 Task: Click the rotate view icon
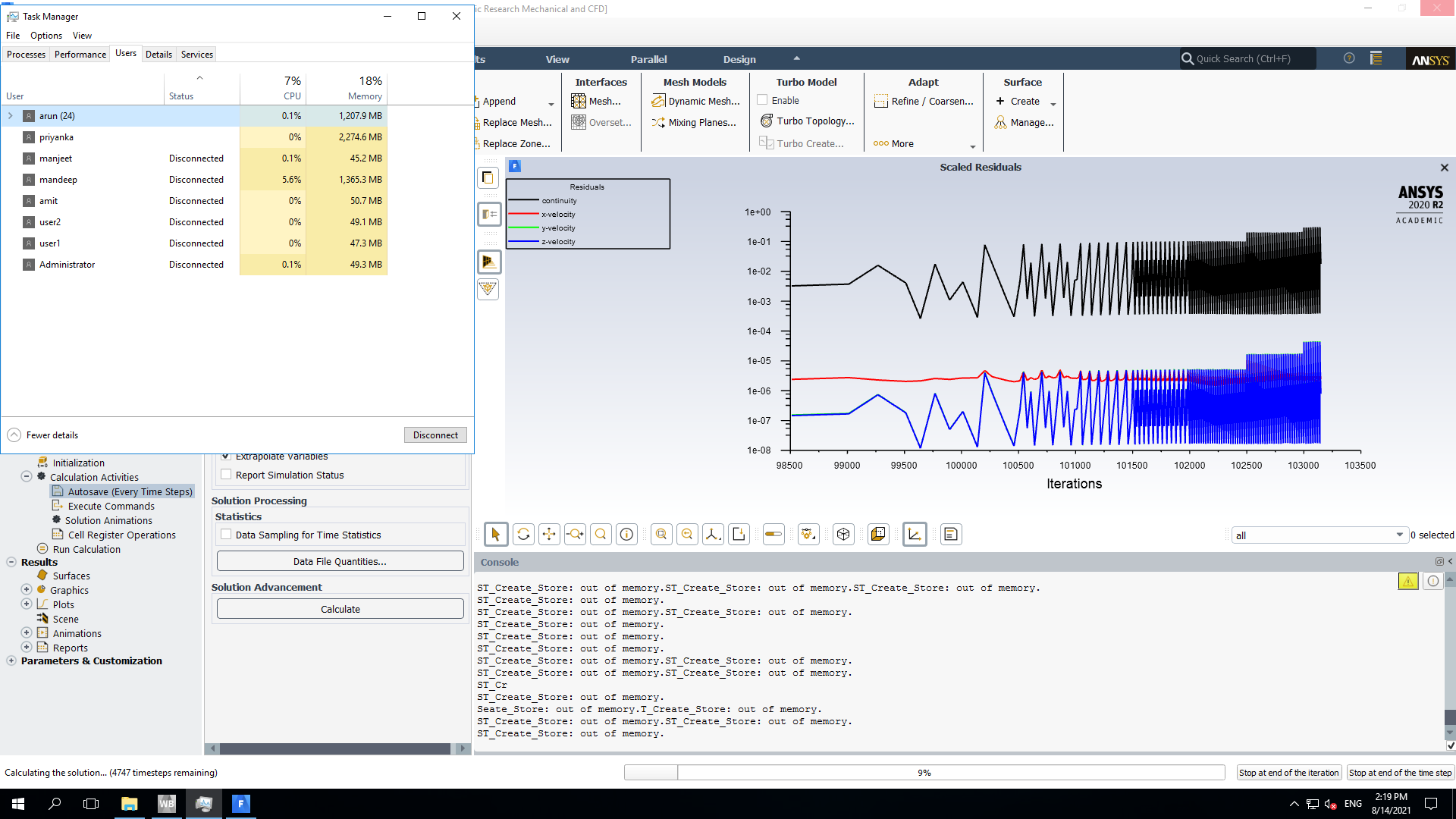[x=523, y=535]
